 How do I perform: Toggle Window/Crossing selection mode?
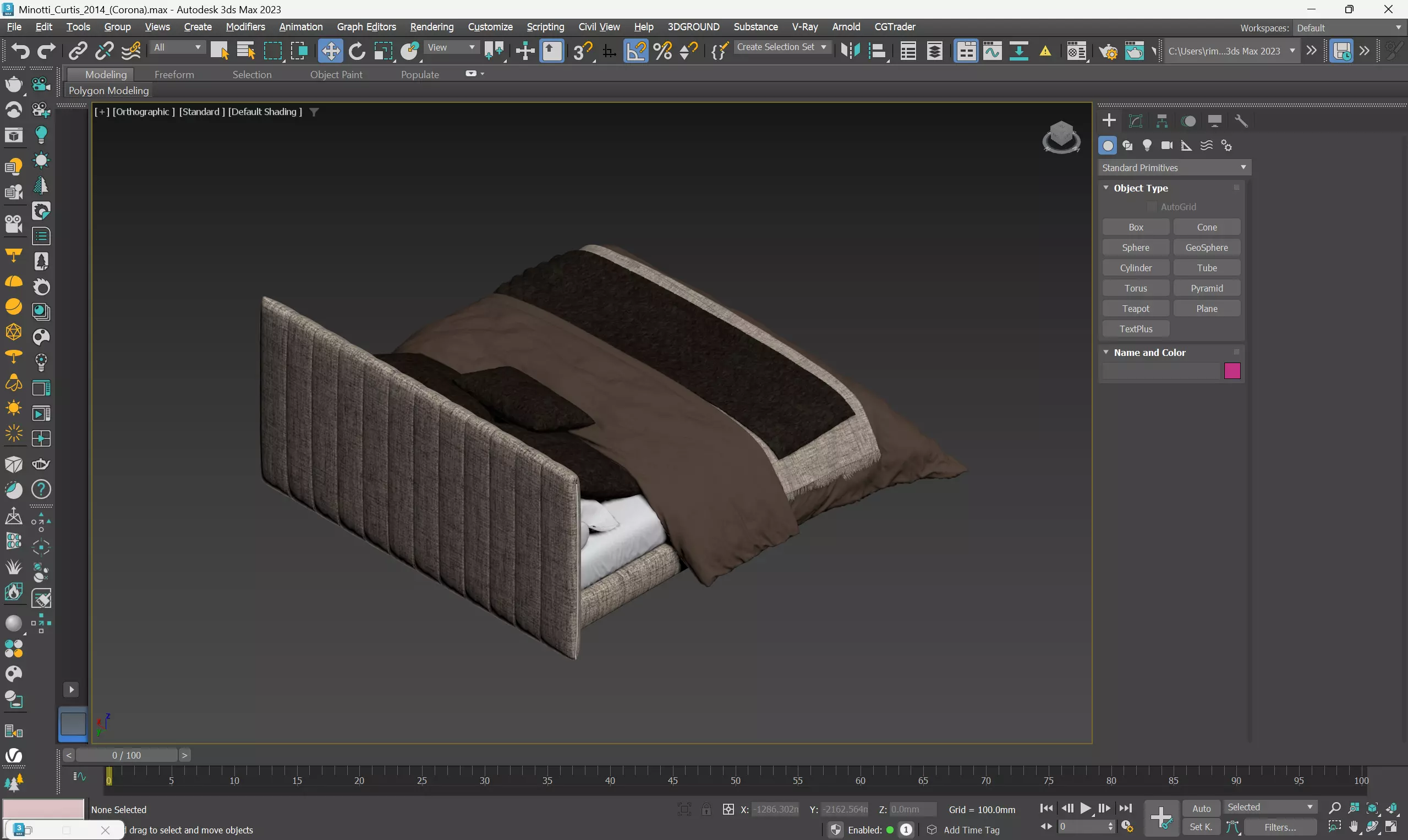coord(299,51)
